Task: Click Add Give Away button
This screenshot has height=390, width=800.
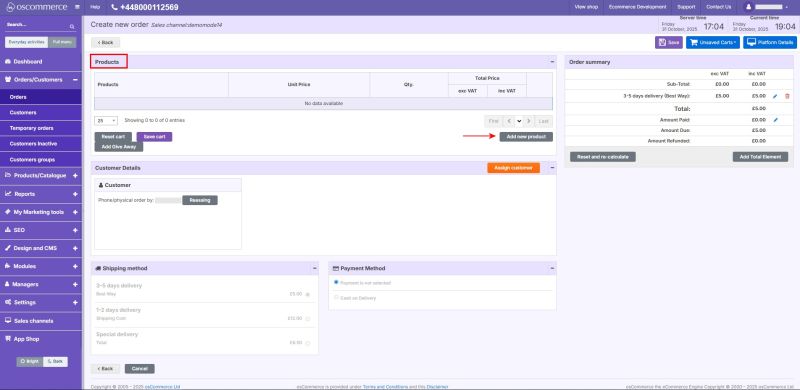Action: click(x=119, y=147)
